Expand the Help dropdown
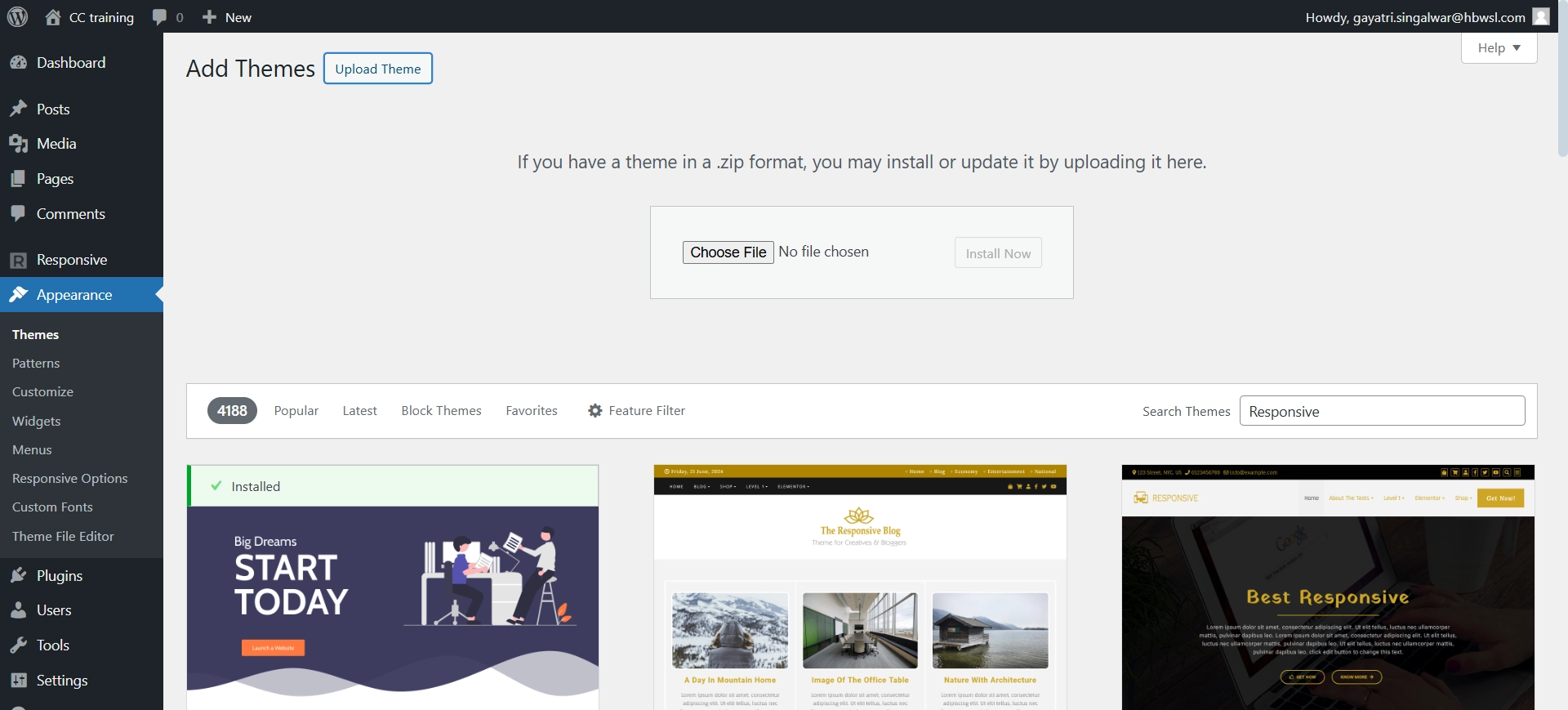Viewport: 1568px width, 710px height. click(1499, 47)
